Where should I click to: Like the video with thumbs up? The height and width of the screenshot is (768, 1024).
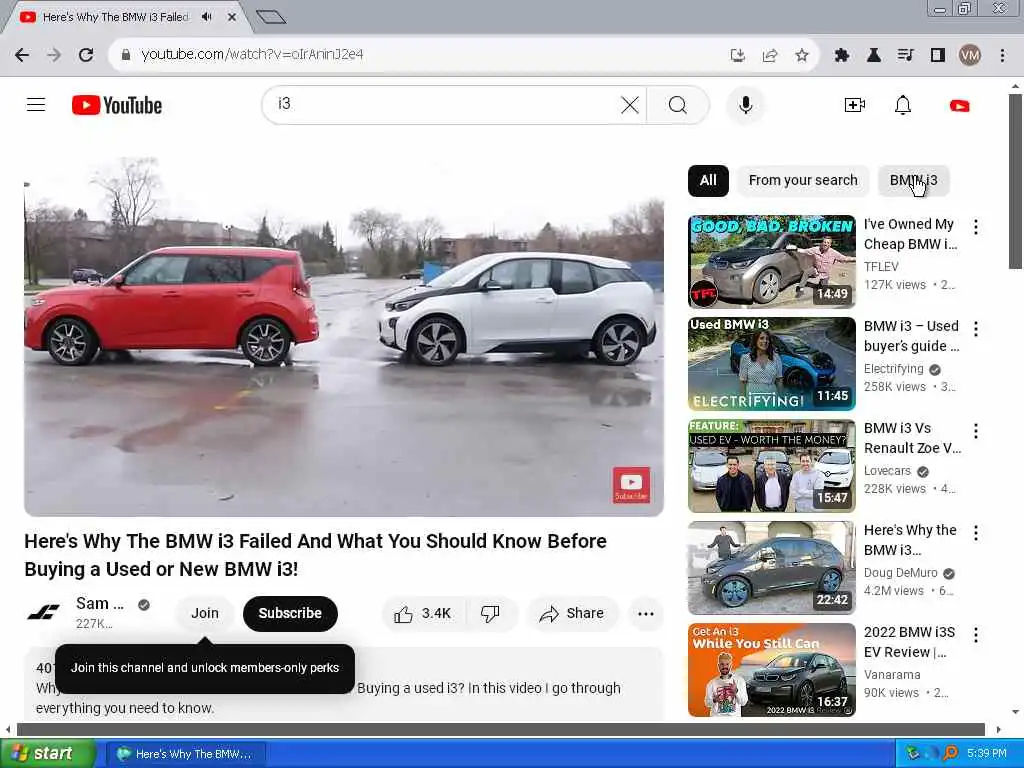point(423,613)
